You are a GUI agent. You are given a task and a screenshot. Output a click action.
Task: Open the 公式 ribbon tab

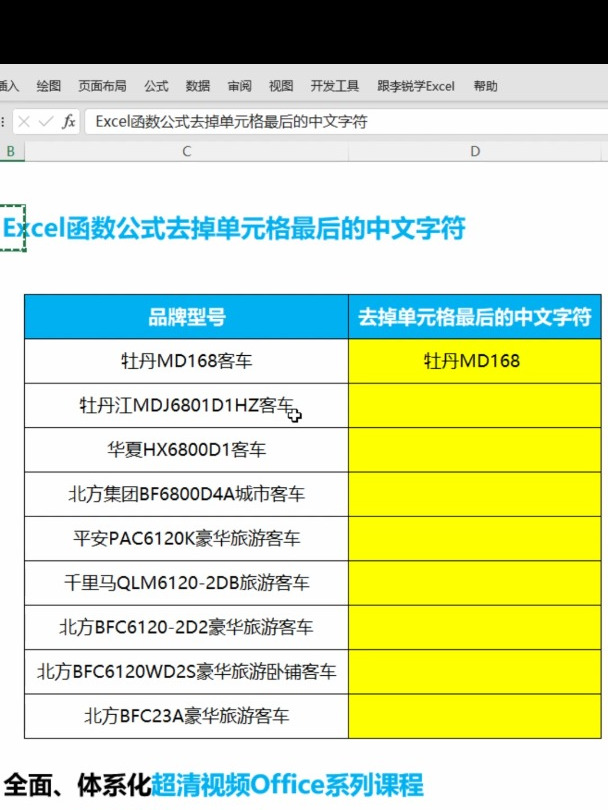(x=157, y=86)
